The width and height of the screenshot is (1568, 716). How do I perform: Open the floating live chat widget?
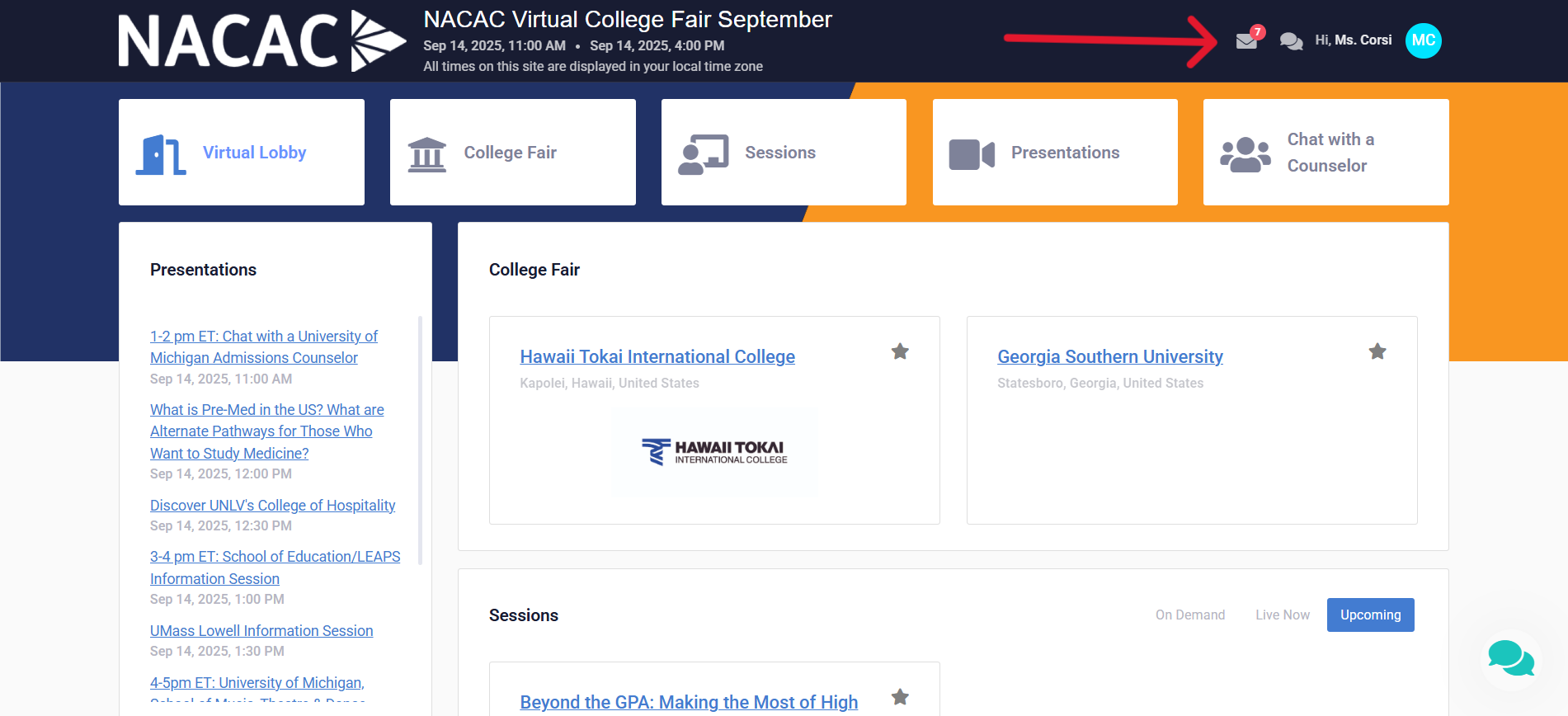[x=1511, y=659]
